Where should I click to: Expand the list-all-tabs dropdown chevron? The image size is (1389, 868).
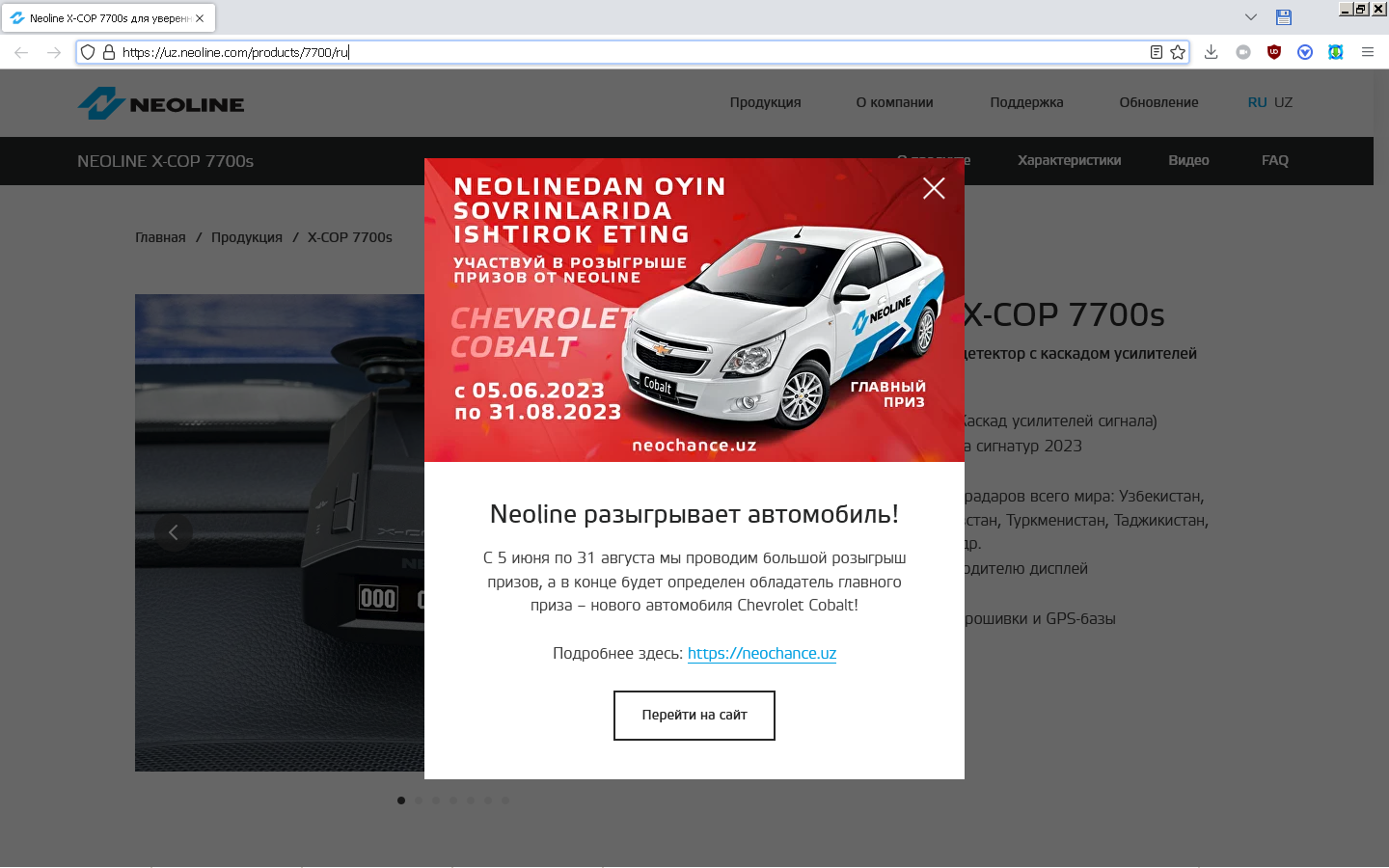[1251, 17]
